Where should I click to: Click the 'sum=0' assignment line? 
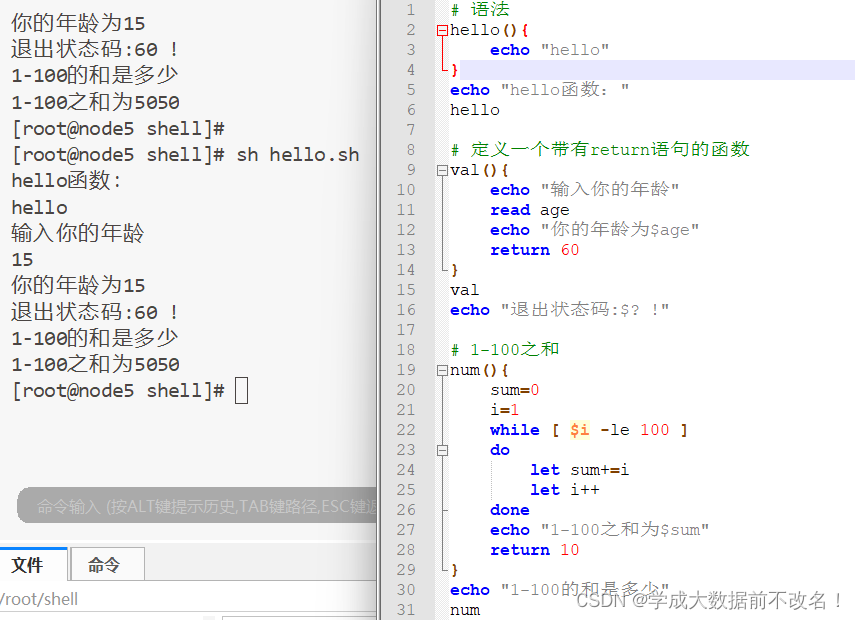pos(515,390)
